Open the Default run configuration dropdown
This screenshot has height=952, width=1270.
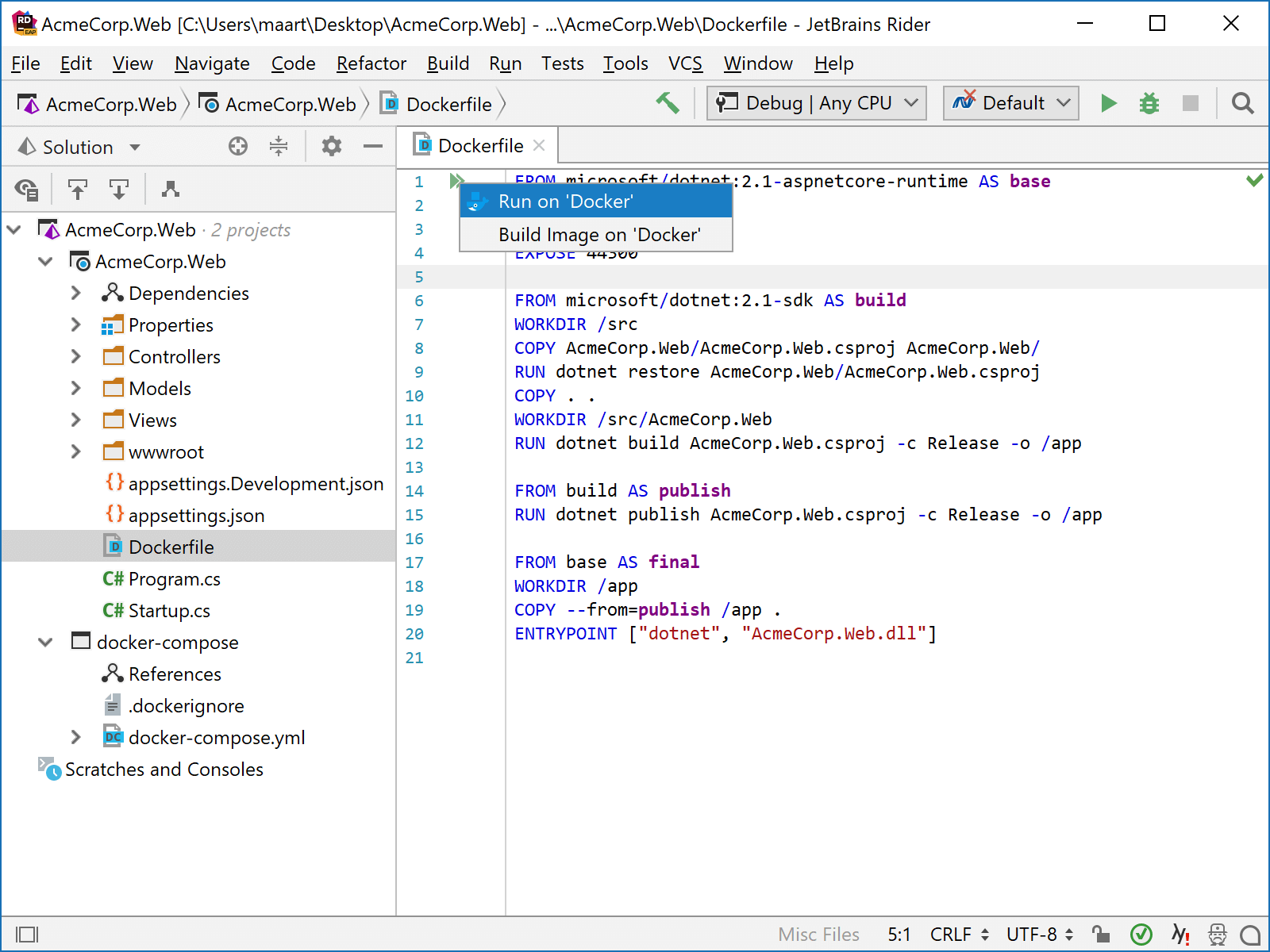click(1011, 103)
